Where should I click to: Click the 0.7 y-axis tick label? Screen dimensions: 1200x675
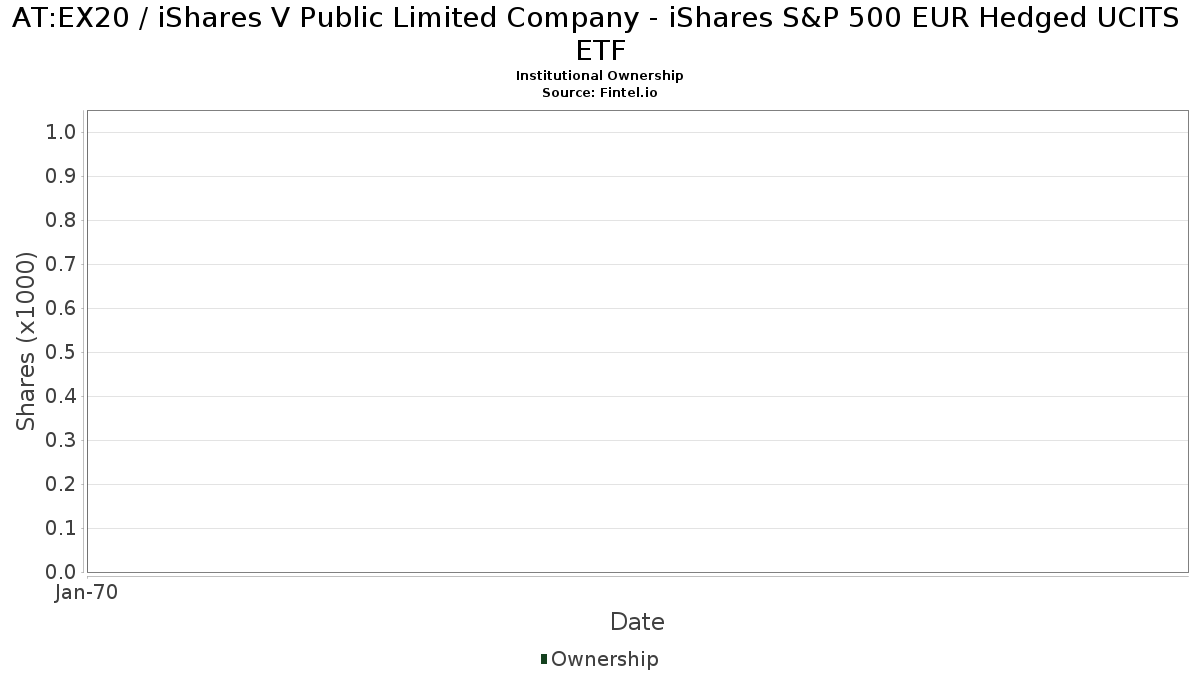click(62, 265)
